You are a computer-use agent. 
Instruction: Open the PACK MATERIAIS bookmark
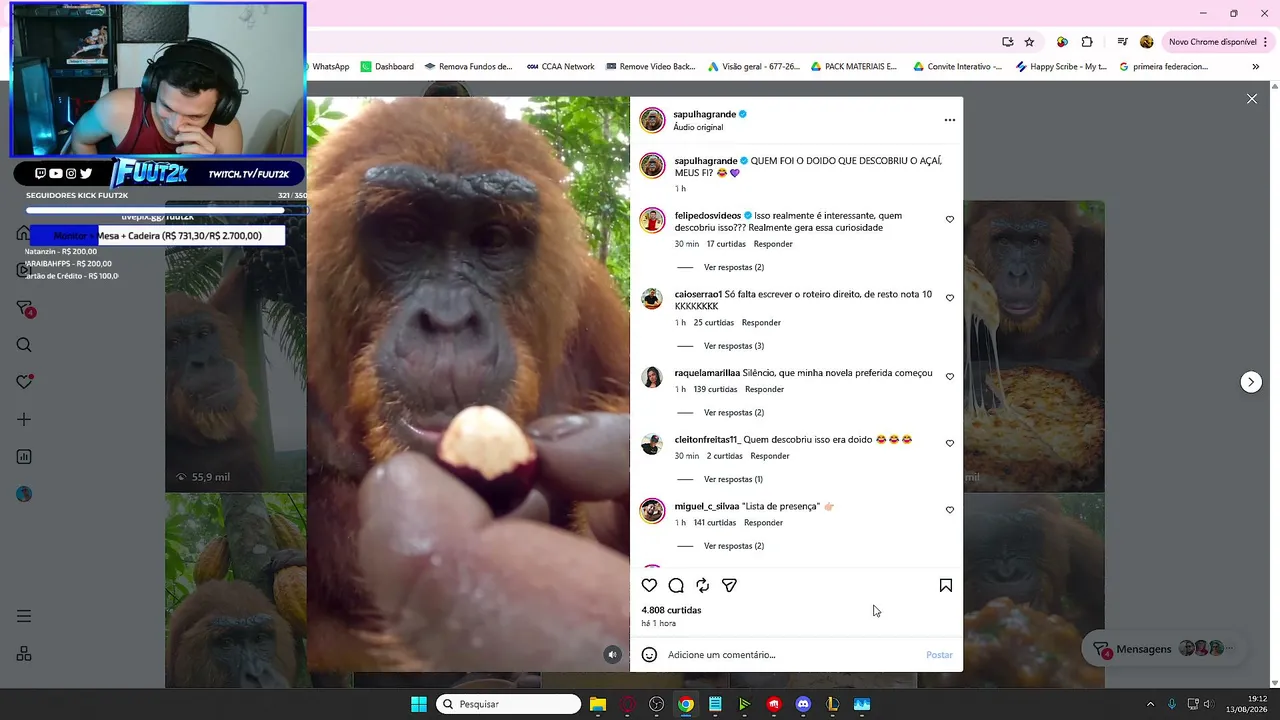(853, 67)
